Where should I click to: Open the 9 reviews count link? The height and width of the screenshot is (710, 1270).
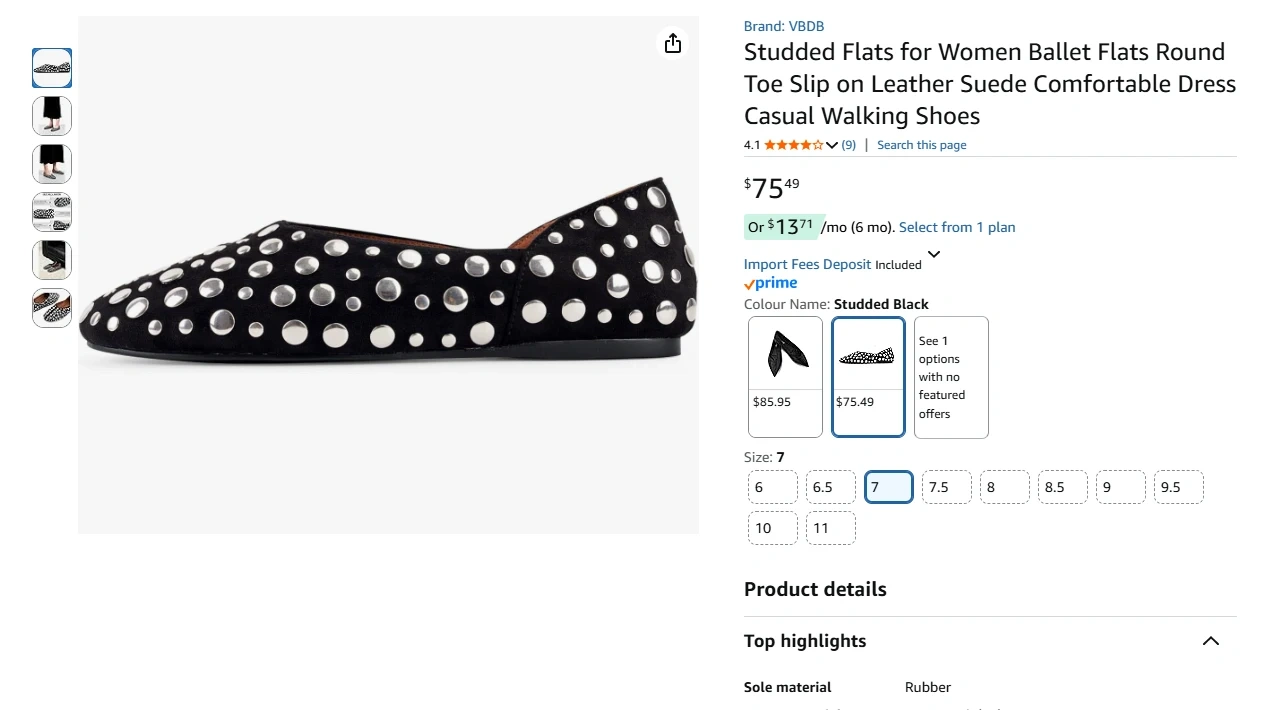pos(848,145)
